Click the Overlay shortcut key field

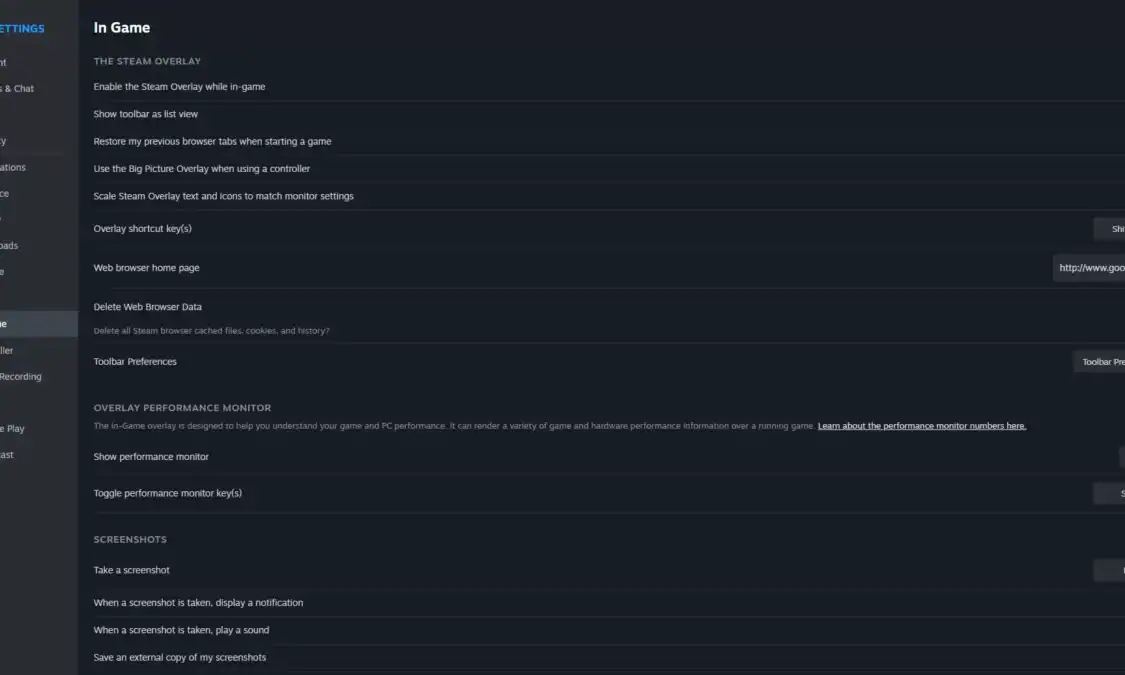click(1109, 229)
